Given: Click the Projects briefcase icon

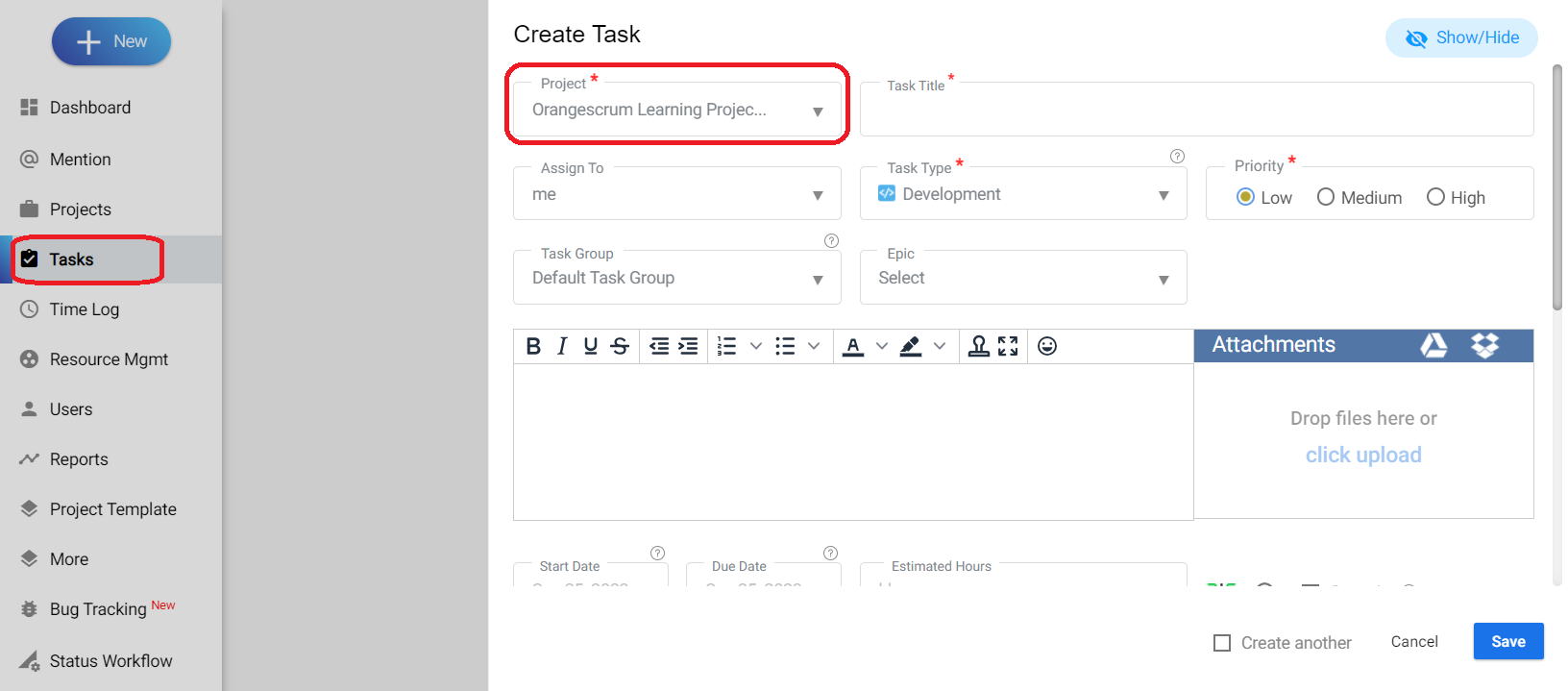Looking at the screenshot, I should coord(30,210).
